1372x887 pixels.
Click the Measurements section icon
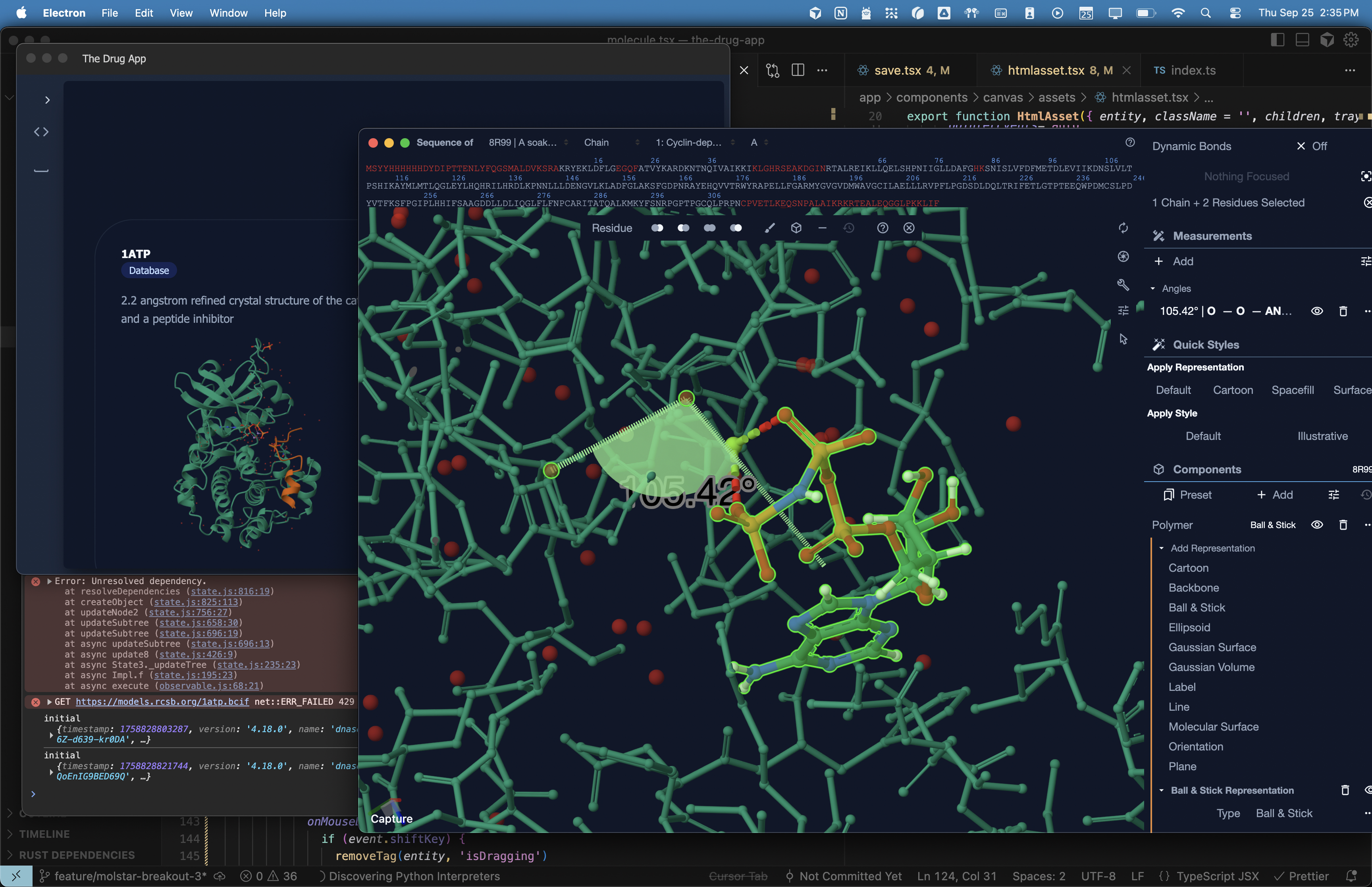tap(1158, 236)
